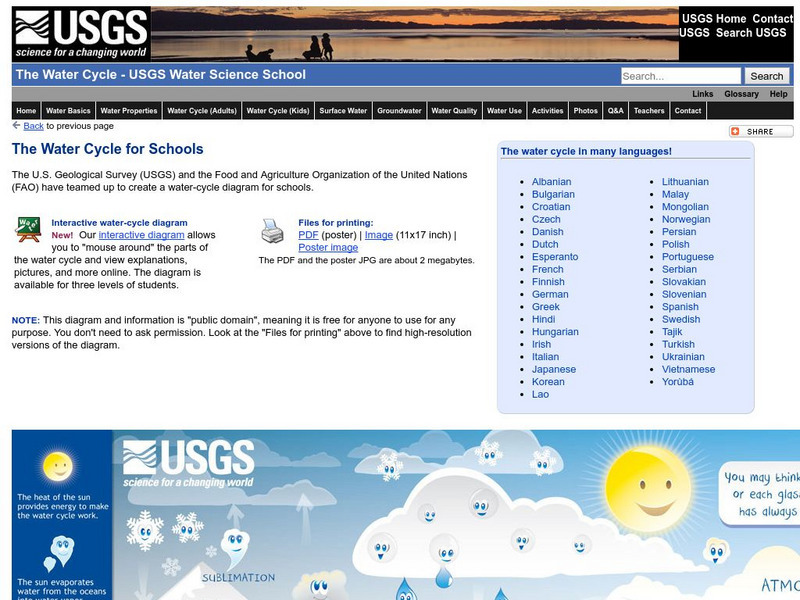The width and height of the screenshot is (800, 600).
Task: Open the Groundwater menu
Action: [399, 111]
